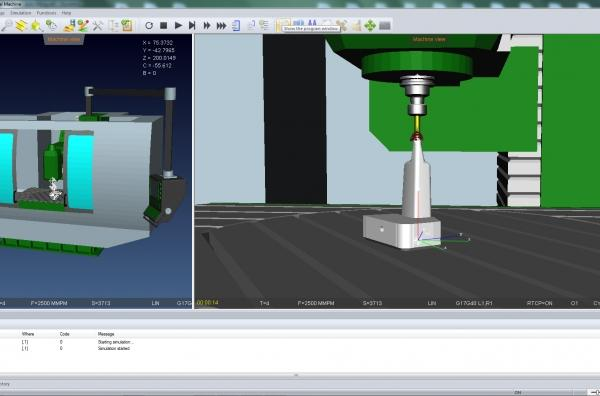The width and height of the screenshot is (600, 396).
Task: Click LIN status in right viewport
Action: tap(432, 303)
